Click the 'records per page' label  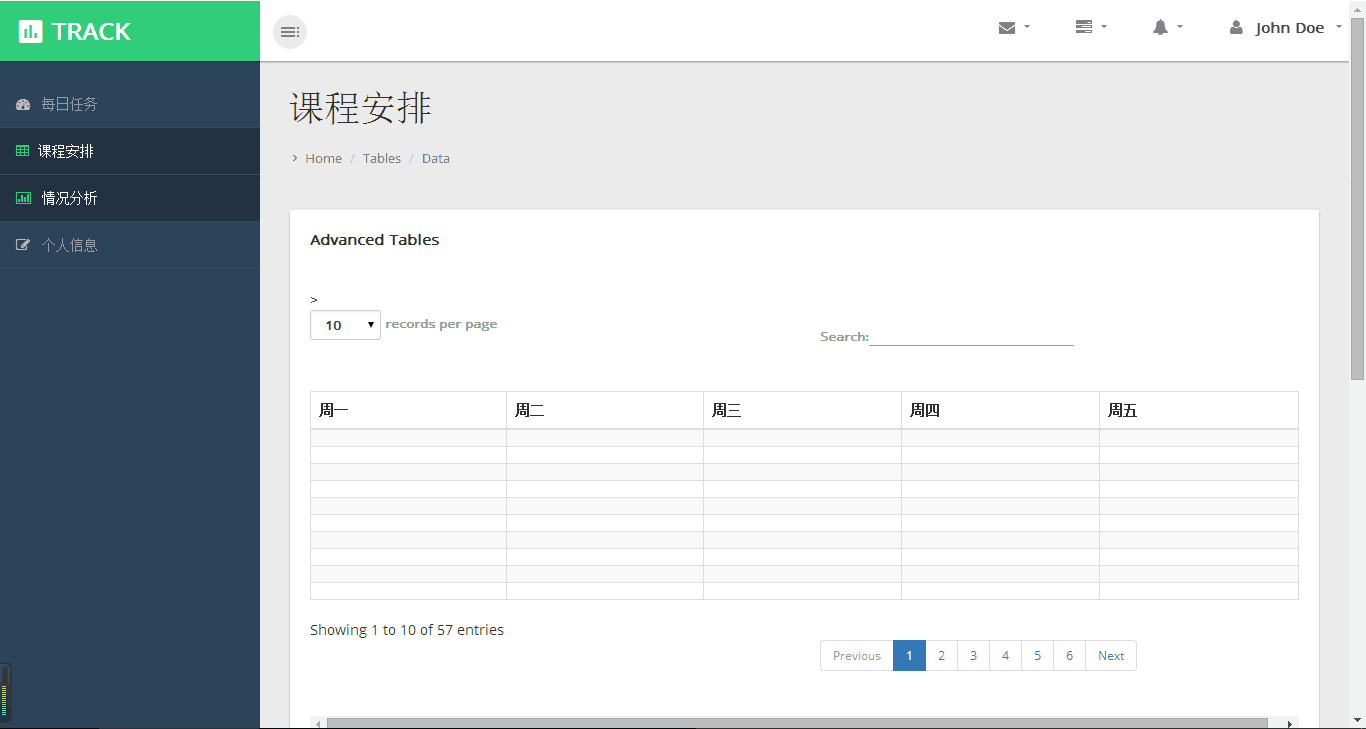coord(441,324)
